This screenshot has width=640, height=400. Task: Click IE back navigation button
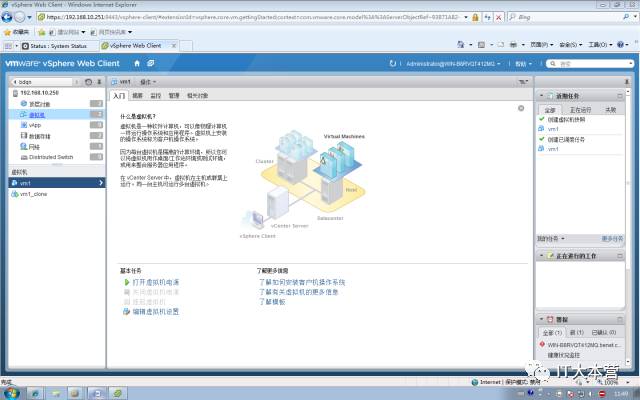(x=7, y=17)
